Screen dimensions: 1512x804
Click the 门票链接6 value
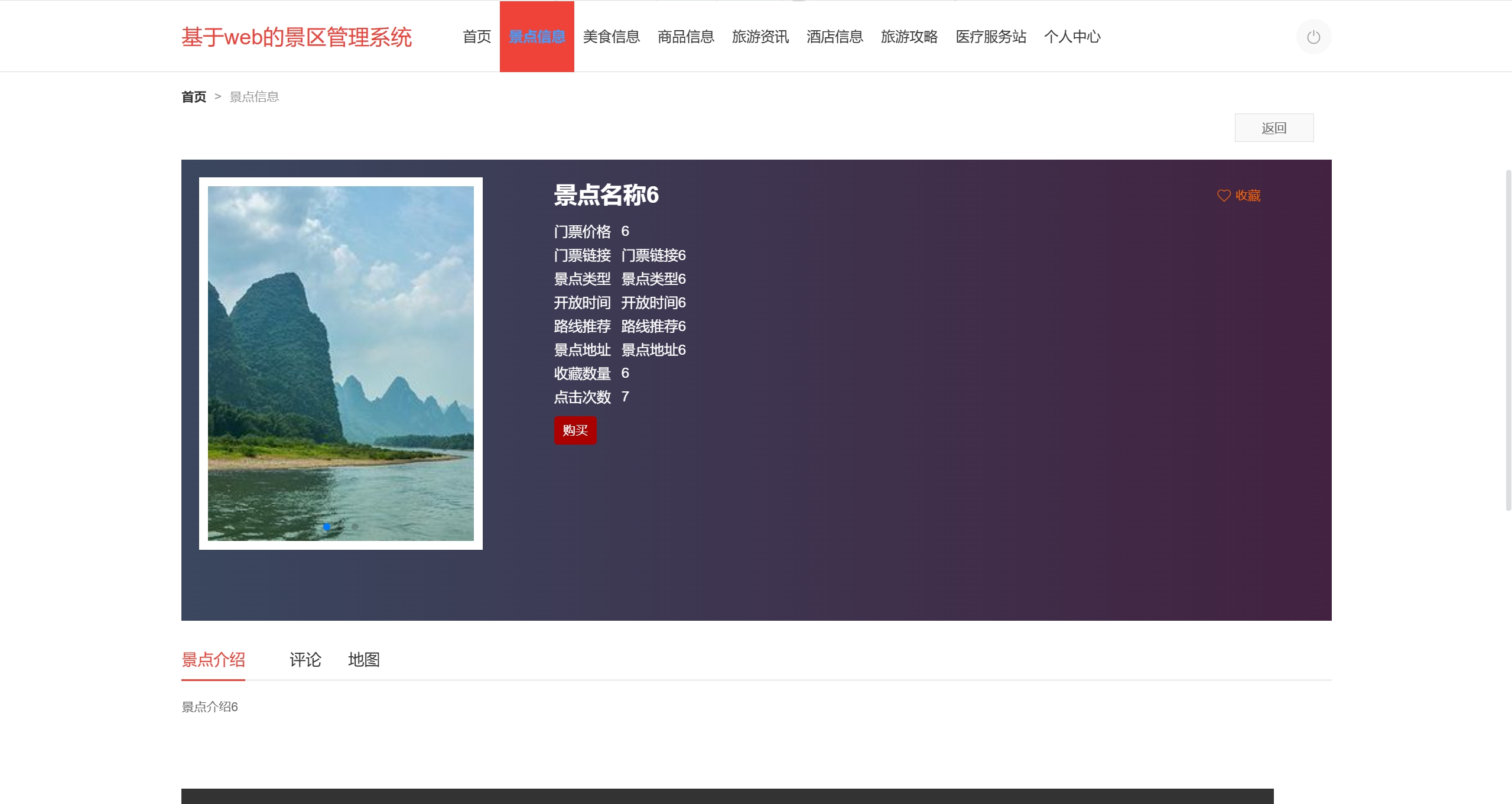coord(653,255)
